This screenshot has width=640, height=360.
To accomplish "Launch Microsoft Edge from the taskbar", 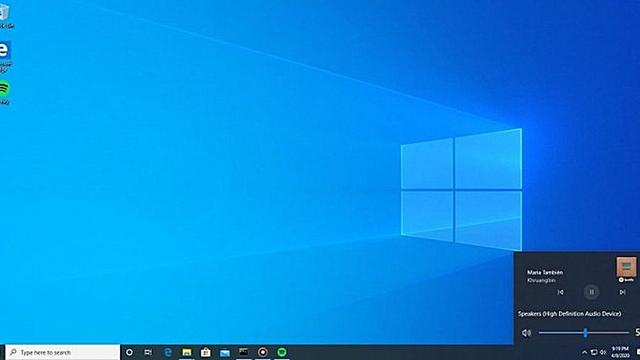I will [x=168, y=352].
